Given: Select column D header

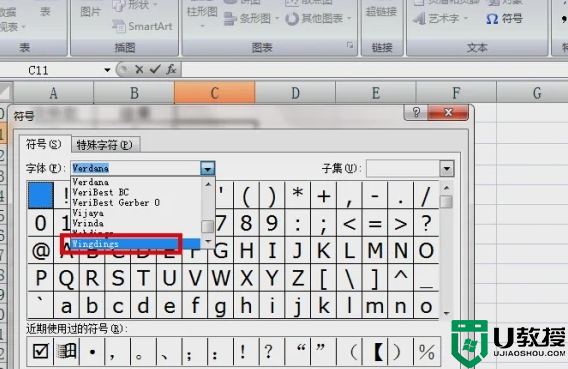Looking at the screenshot, I should click(x=295, y=93).
